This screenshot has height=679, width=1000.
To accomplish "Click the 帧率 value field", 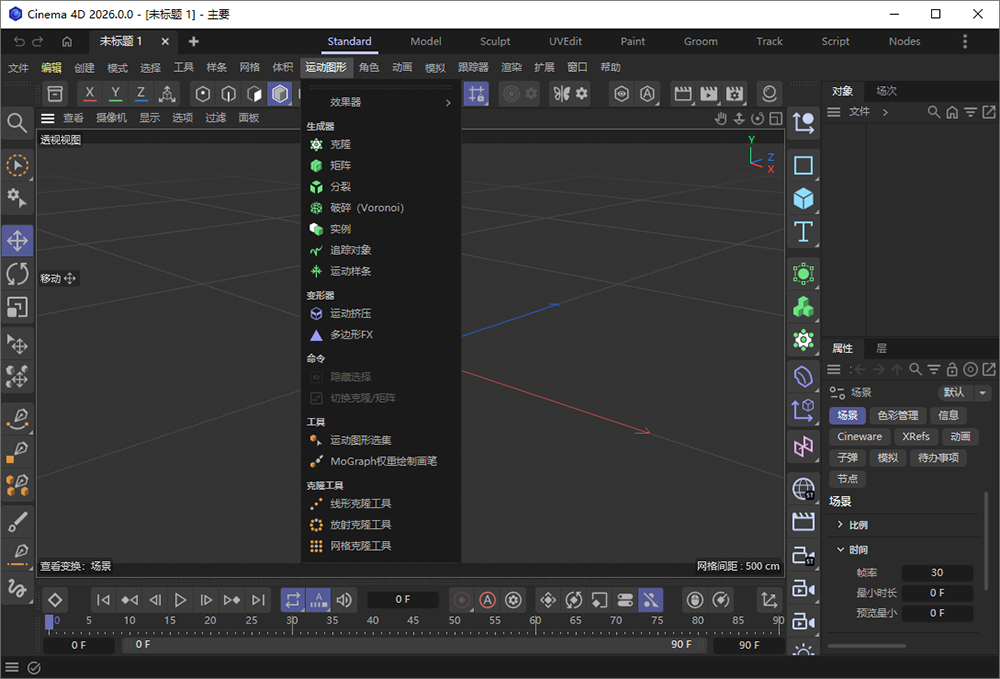I will [937, 573].
